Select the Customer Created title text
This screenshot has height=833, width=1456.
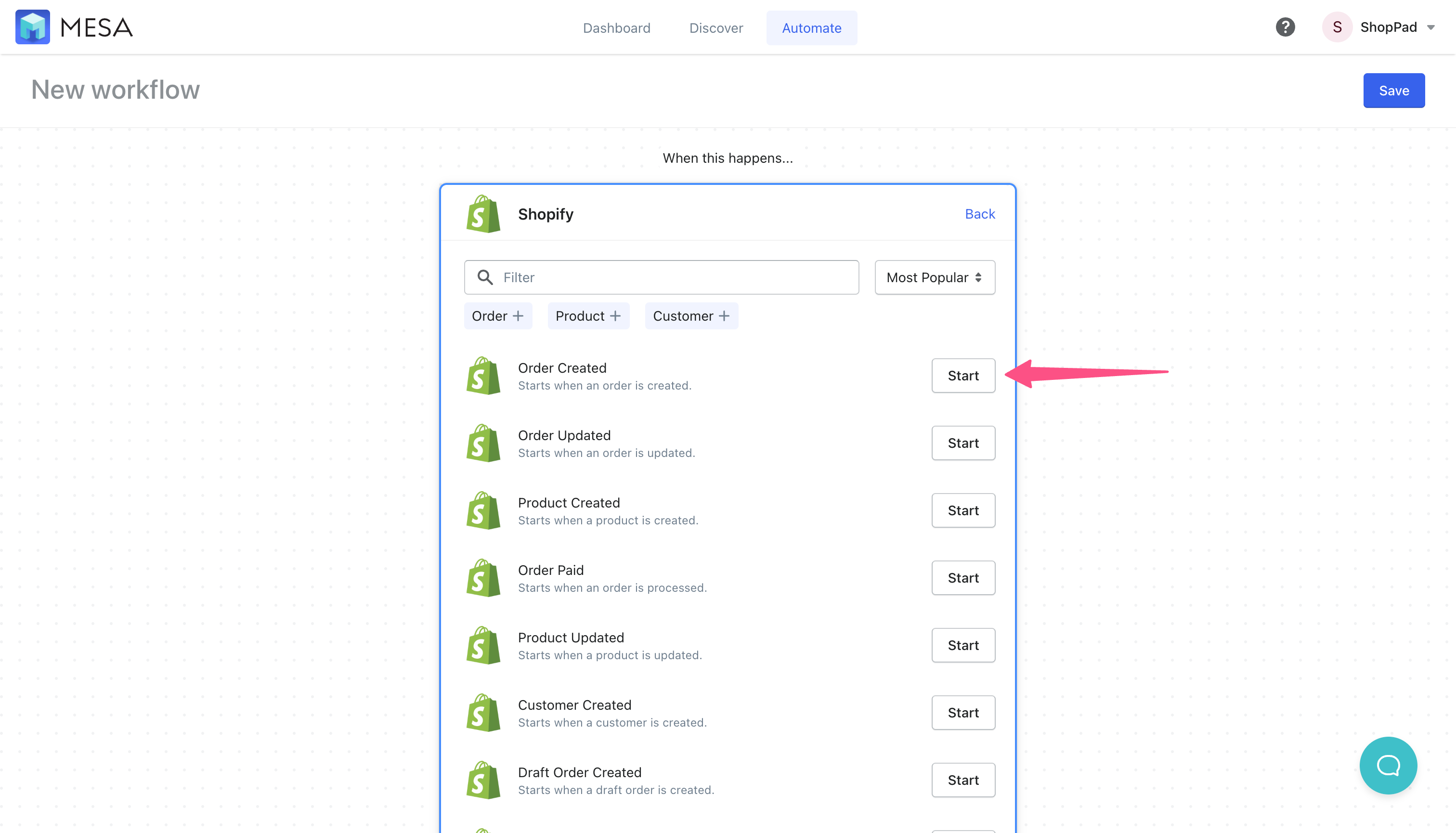574,705
